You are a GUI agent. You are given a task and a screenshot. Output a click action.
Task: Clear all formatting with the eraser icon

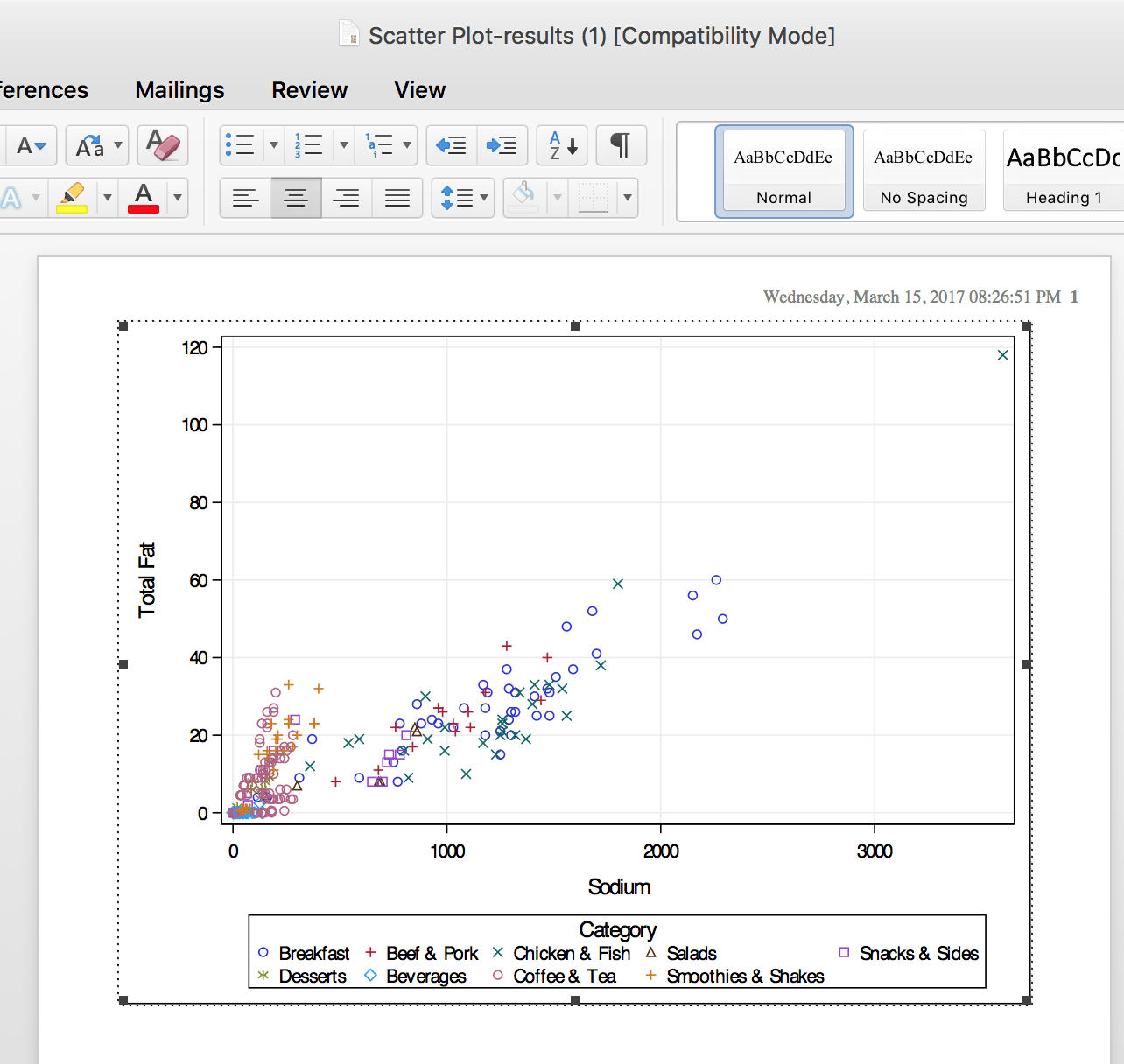(x=162, y=145)
